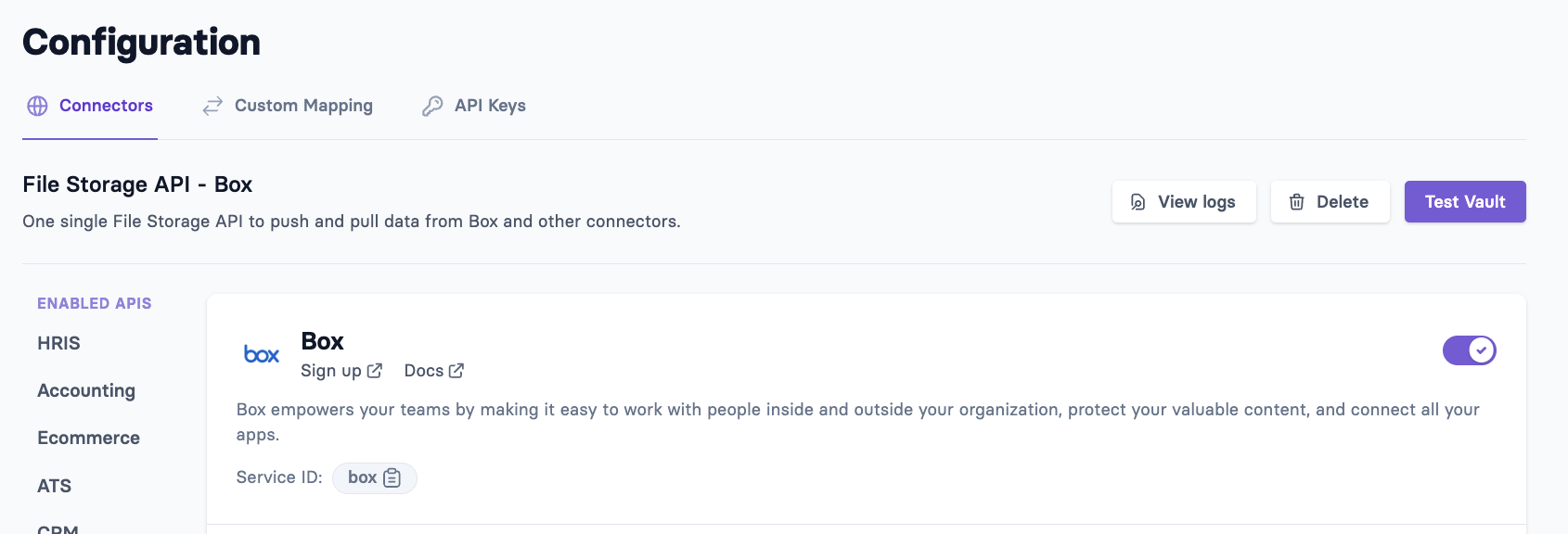The height and width of the screenshot is (534, 1568).
Task: Choose Accounting in the sidebar
Action: (x=86, y=390)
